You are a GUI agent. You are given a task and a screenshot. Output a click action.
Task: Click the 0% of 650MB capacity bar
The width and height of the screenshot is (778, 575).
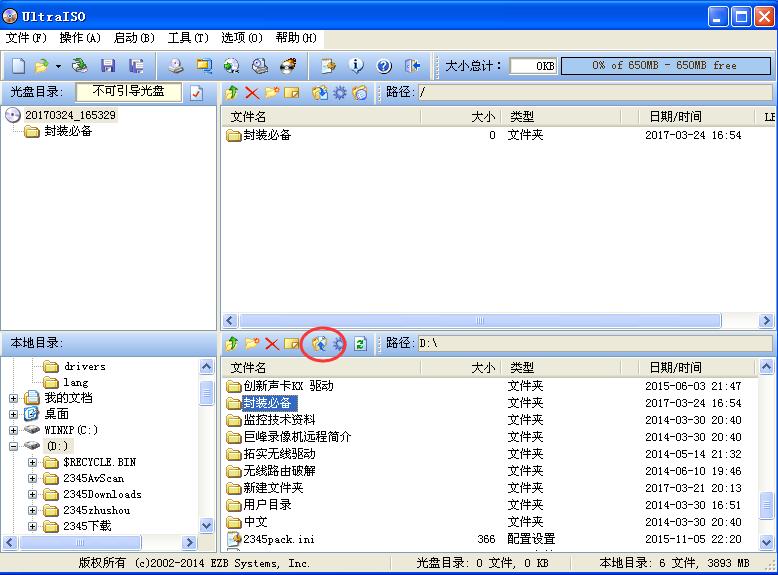pyautogui.click(x=665, y=65)
